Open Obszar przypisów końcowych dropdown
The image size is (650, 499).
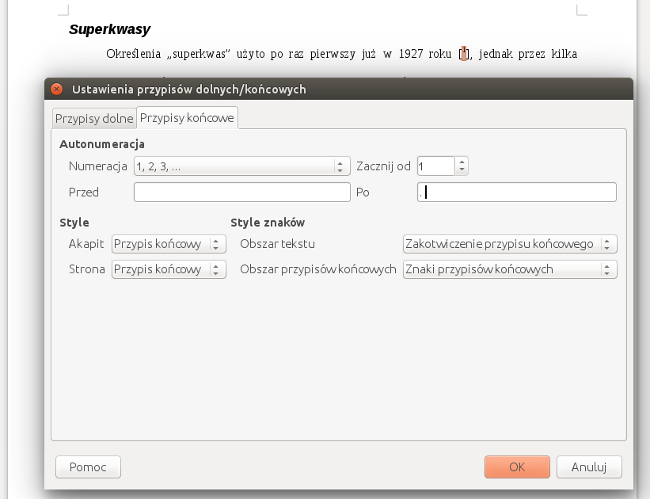click(509, 269)
